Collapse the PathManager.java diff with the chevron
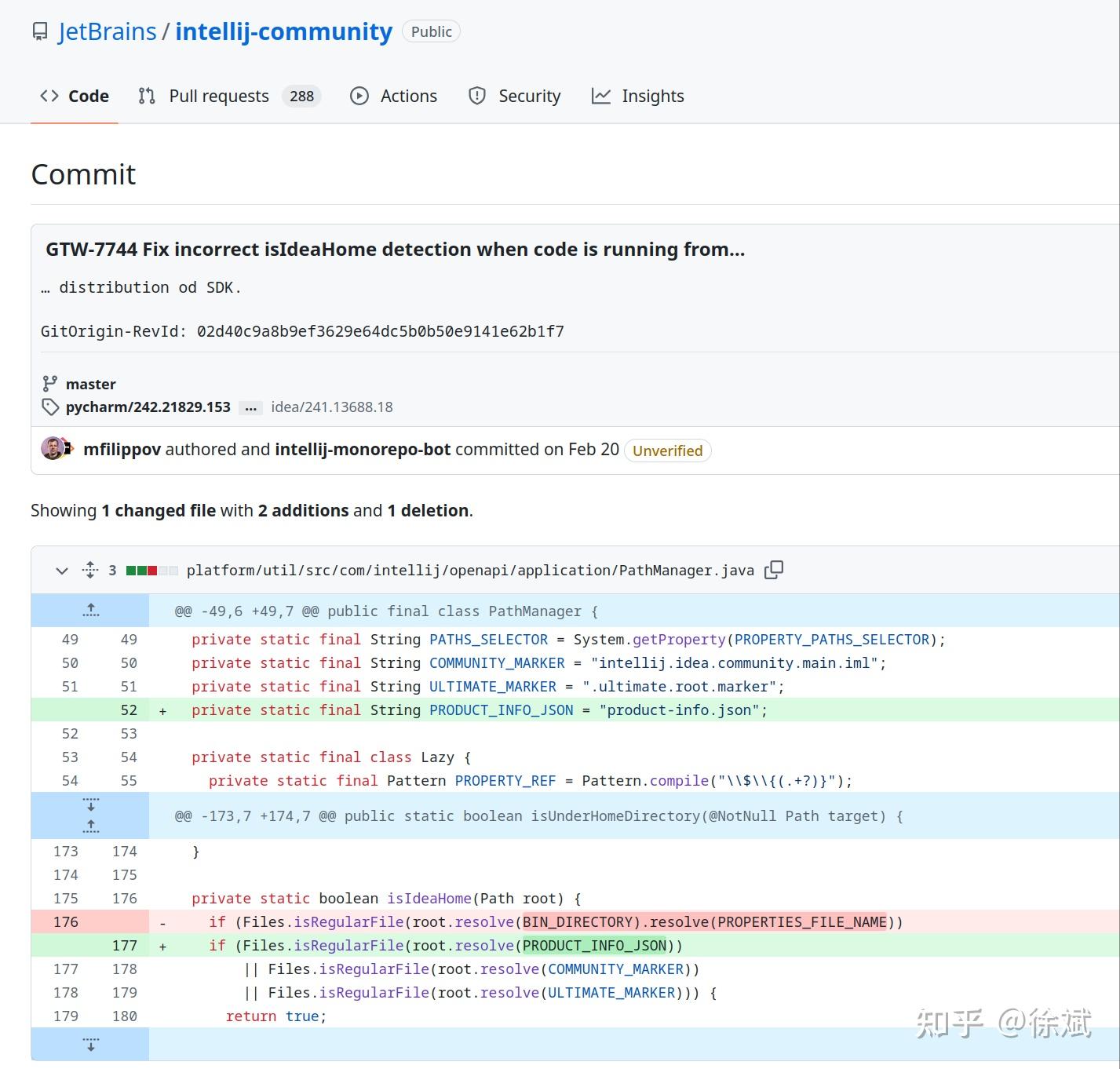 click(62, 571)
